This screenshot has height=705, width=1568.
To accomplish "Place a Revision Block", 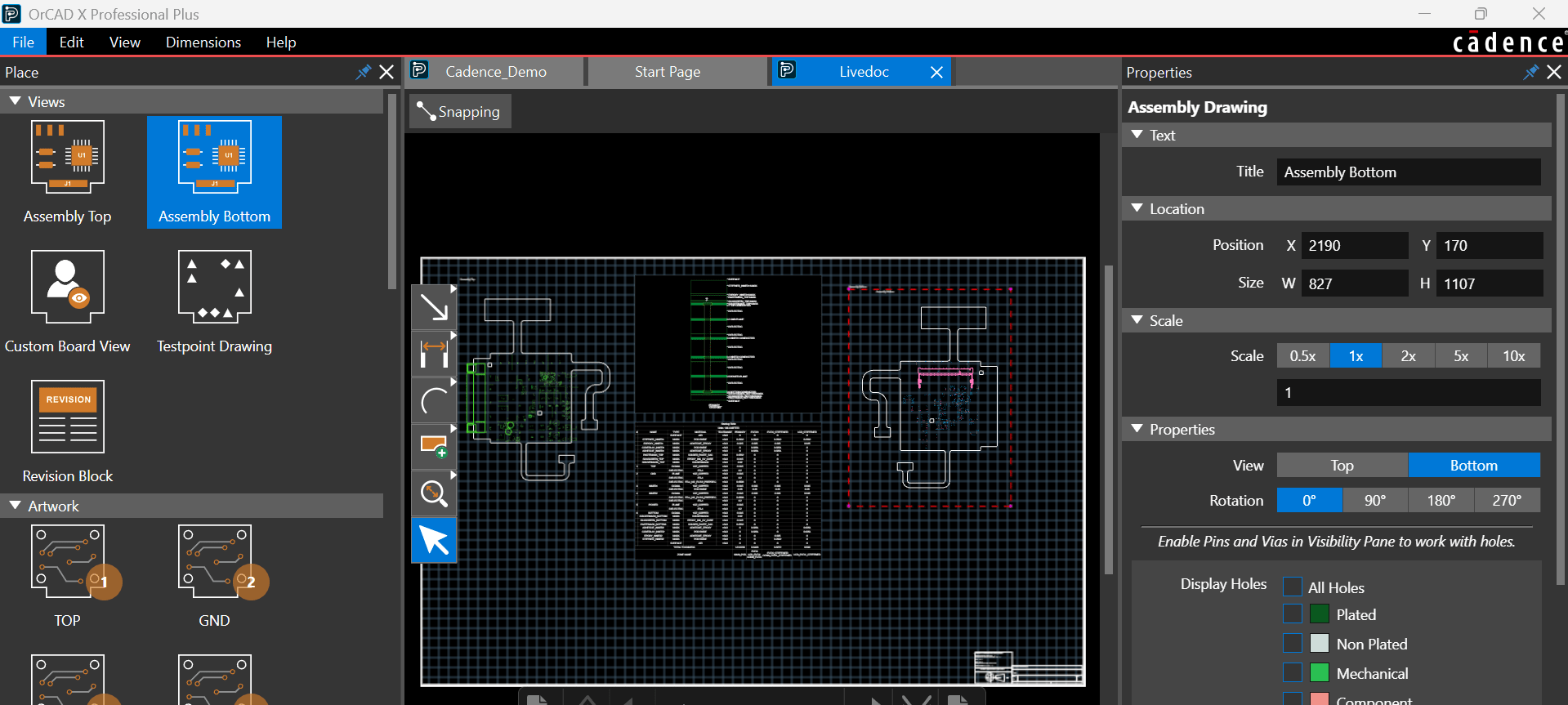I will click(68, 417).
